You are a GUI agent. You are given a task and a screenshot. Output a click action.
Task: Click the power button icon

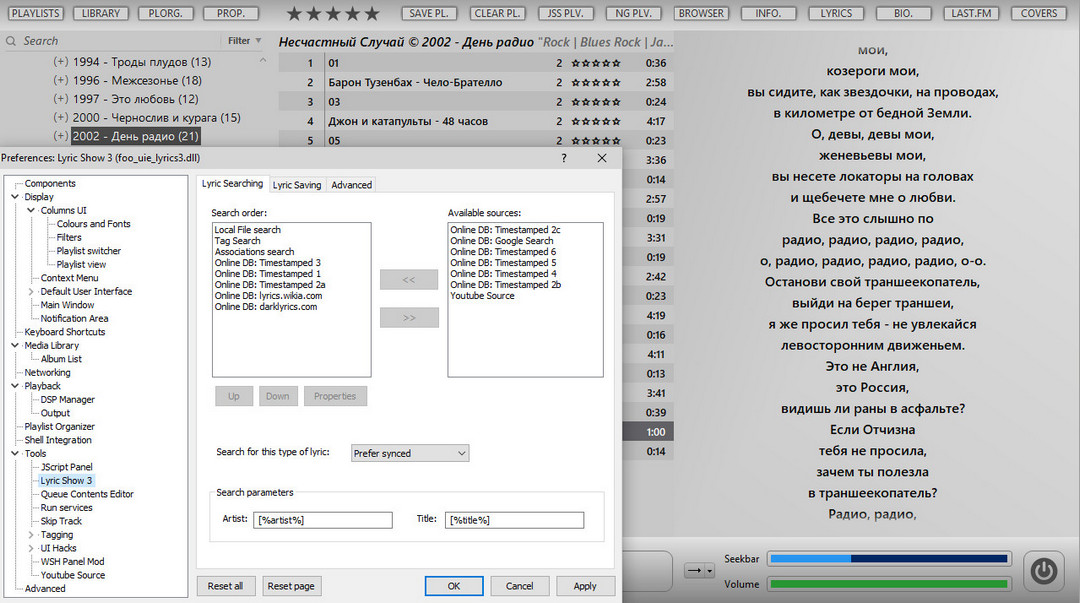[1043, 570]
